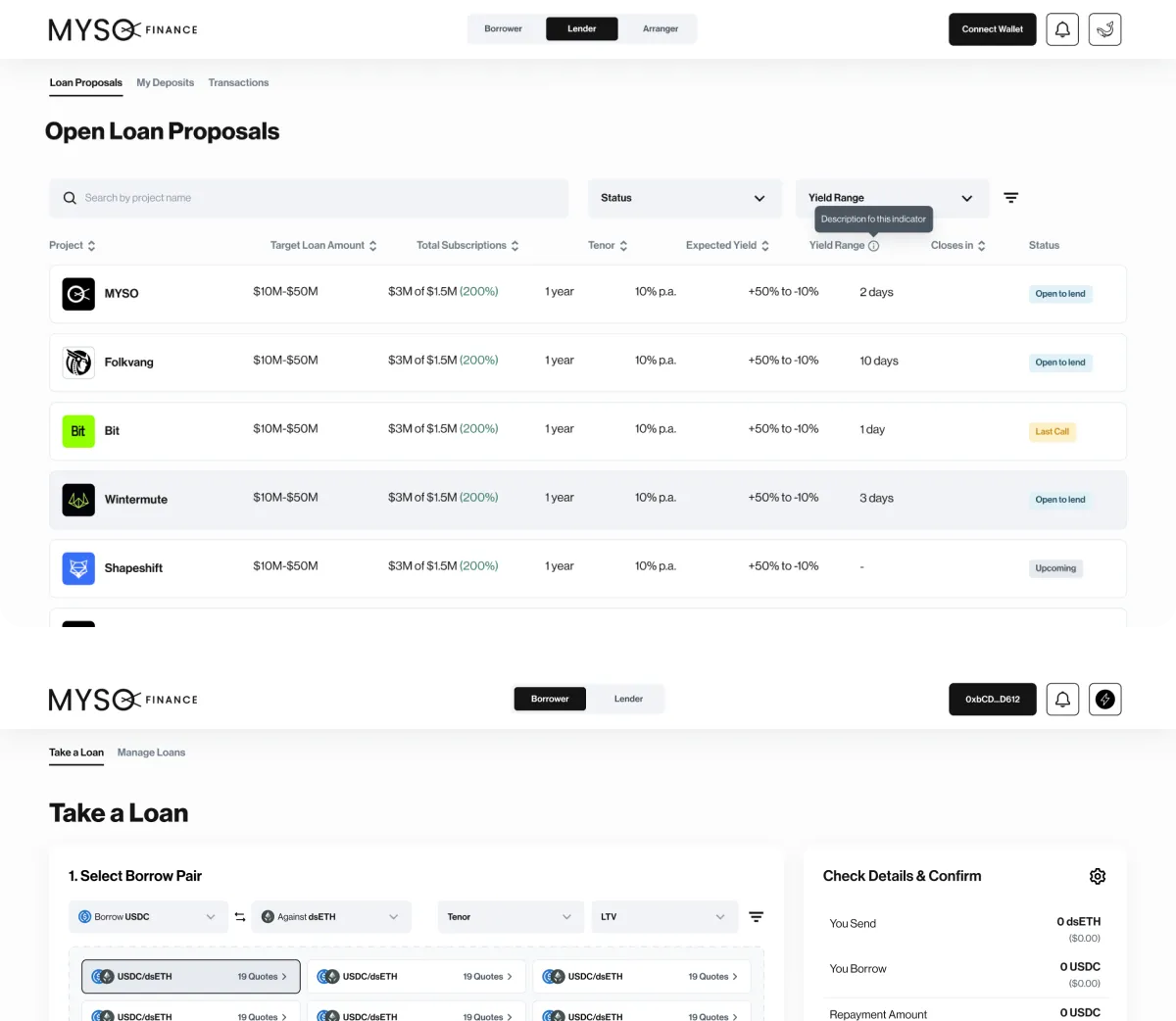Switch to Borrower role in the Connect Wallet header

point(504,29)
